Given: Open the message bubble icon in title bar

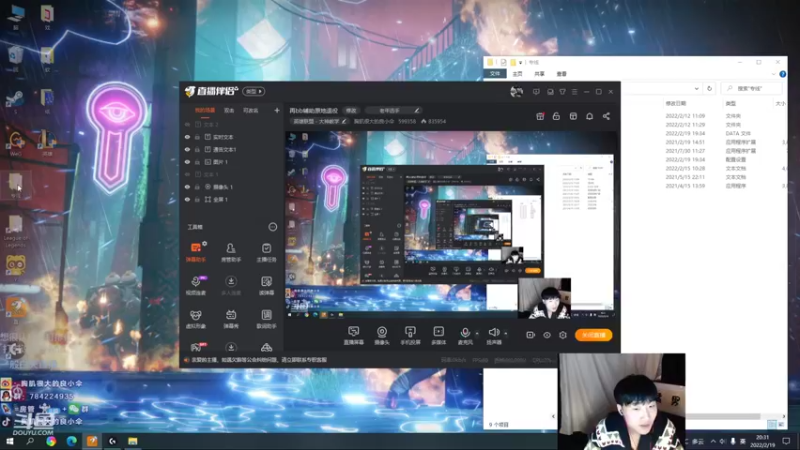Looking at the screenshot, I should tap(536, 92).
